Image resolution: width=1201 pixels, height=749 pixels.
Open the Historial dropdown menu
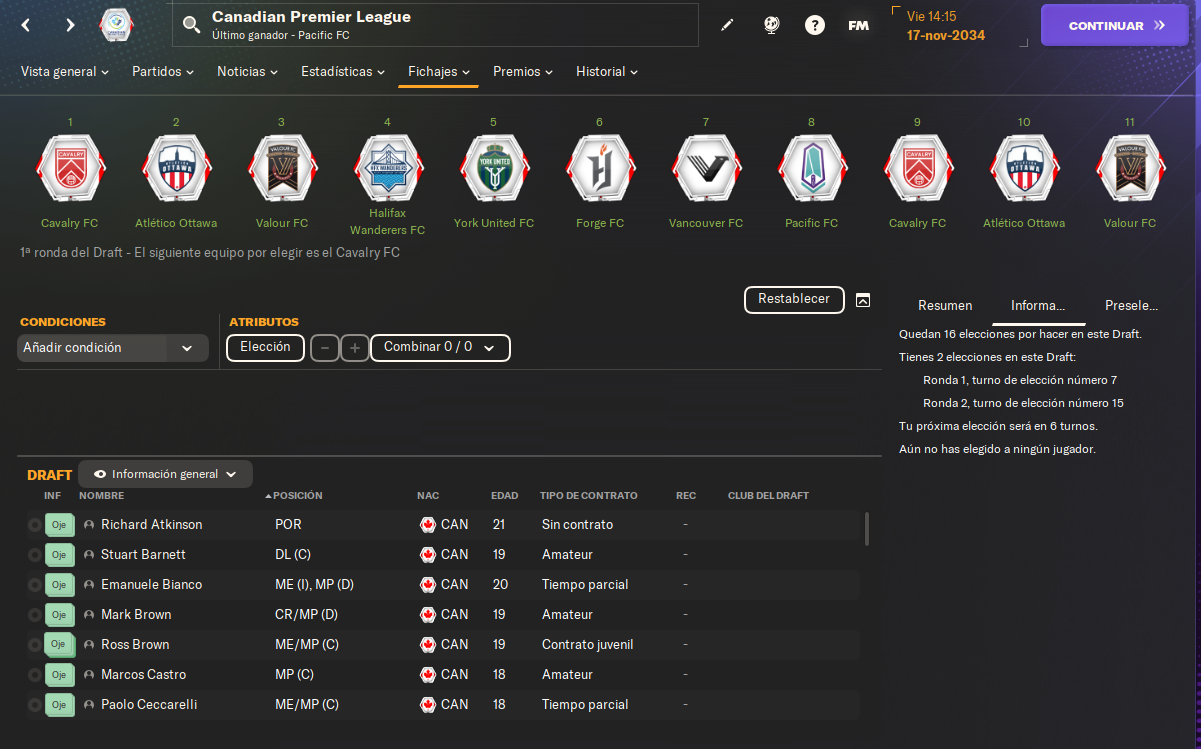click(x=607, y=72)
